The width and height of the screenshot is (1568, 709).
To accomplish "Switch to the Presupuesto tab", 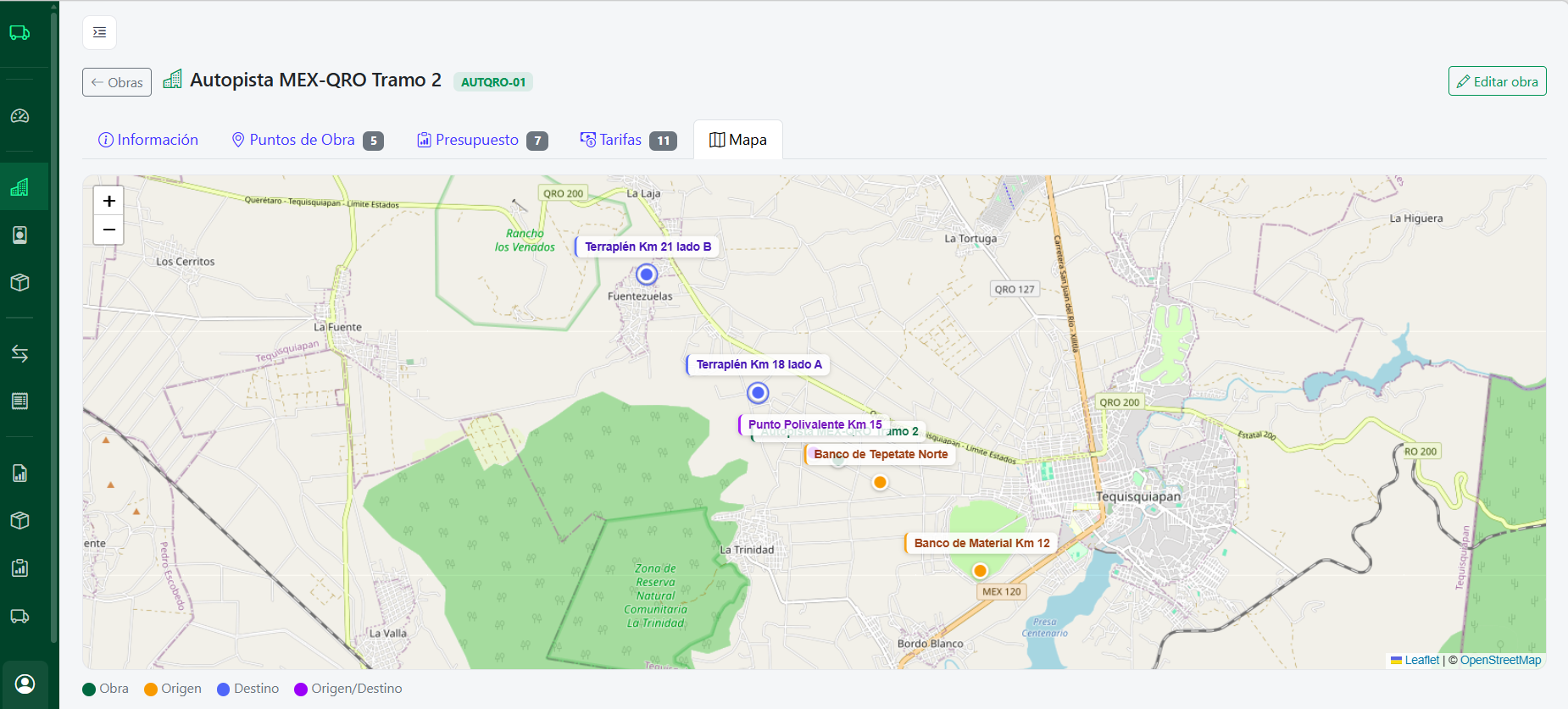I will [x=482, y=140].
